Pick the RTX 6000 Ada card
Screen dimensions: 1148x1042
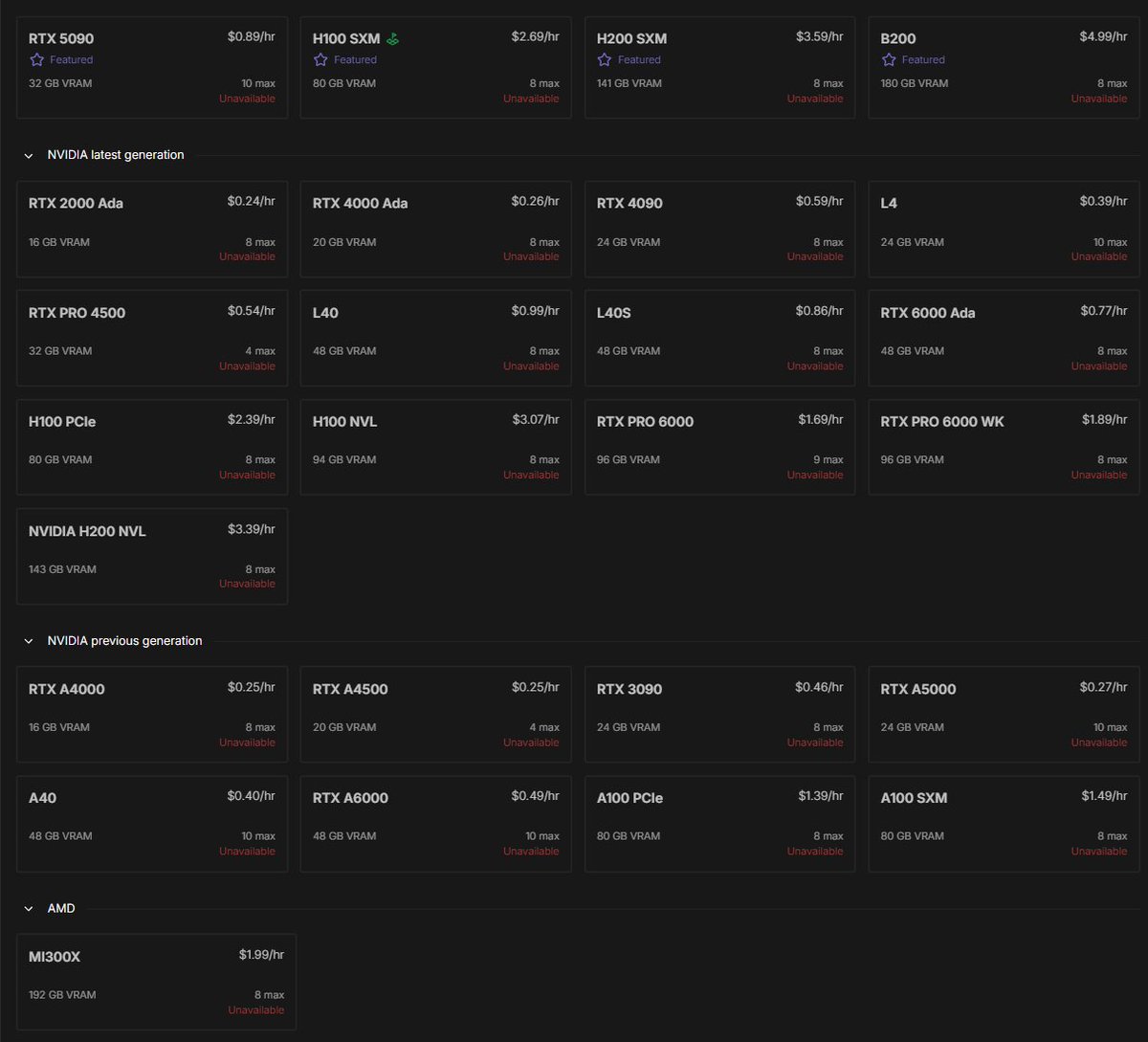[1004, 339]
